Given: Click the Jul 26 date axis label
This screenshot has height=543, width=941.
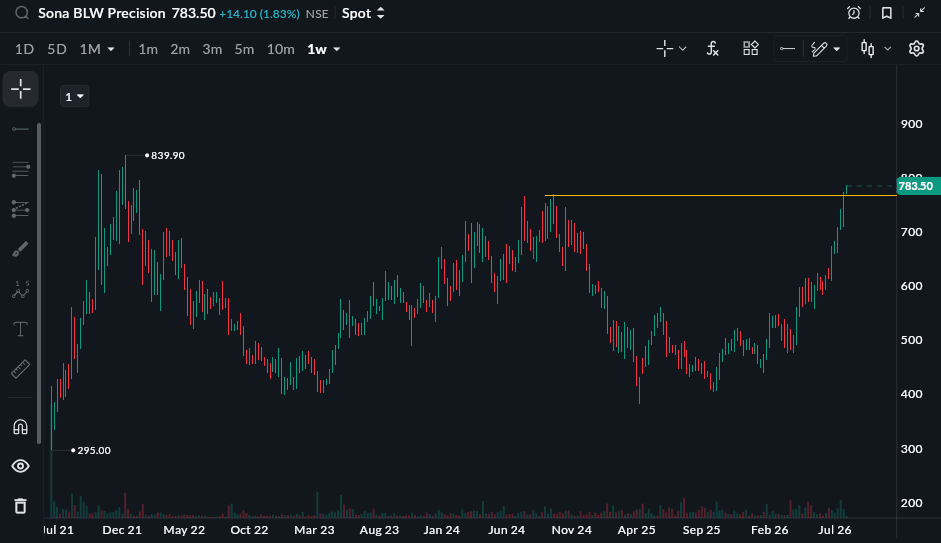Looking at the screenshot, I should (x=835, y=530).
